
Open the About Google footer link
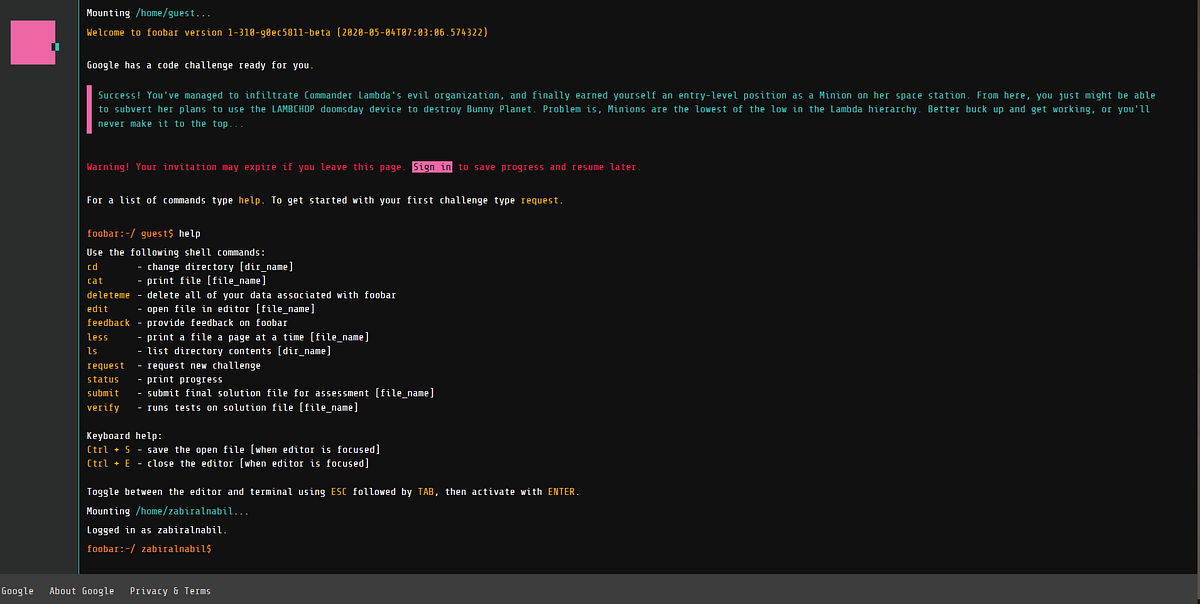click(82, 590)
